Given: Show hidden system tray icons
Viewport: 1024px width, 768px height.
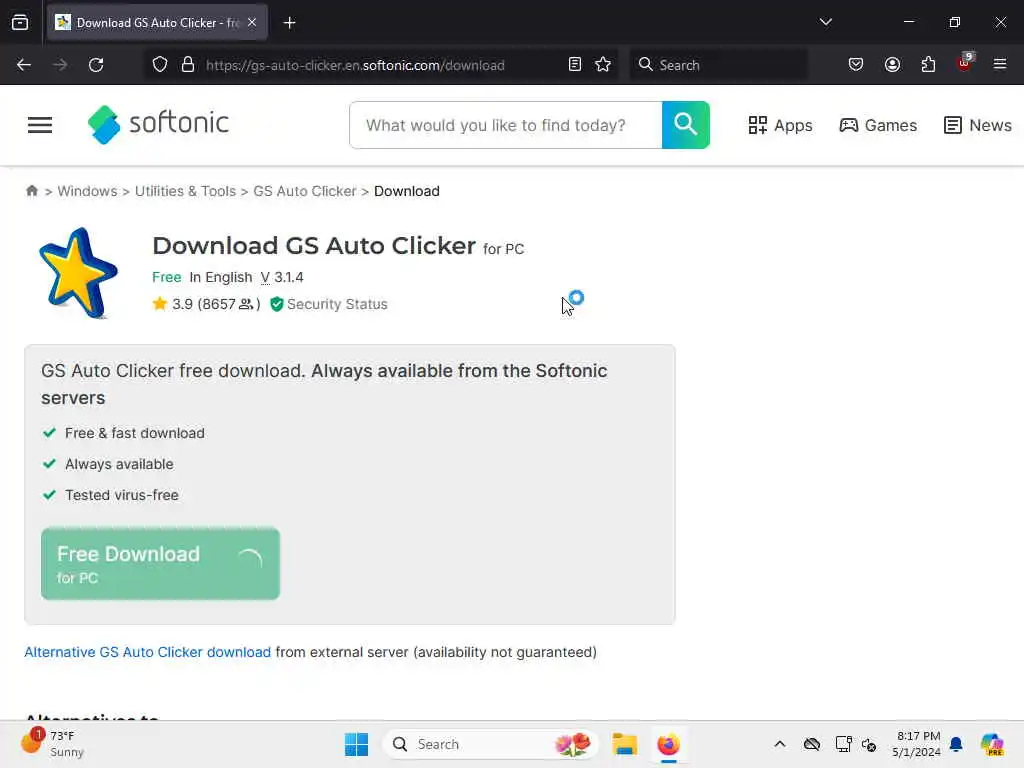Looking at the screenshot, I should (780, 744).
